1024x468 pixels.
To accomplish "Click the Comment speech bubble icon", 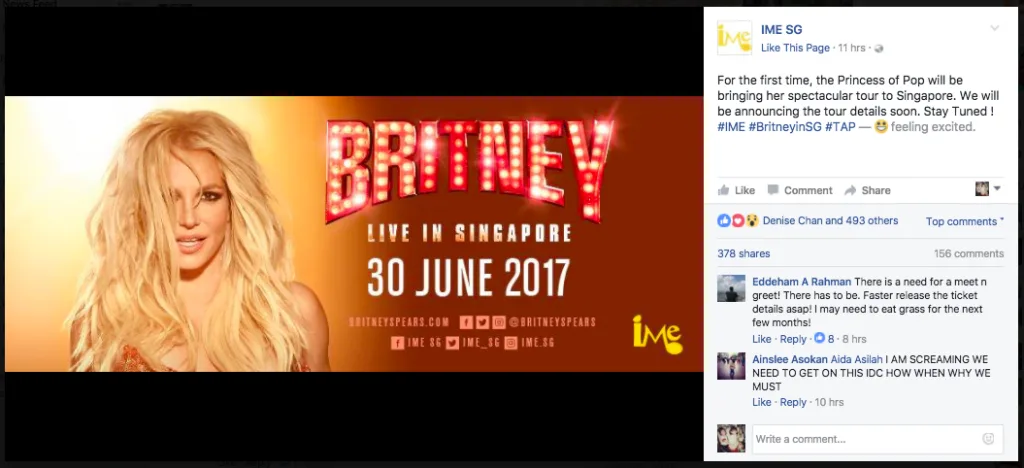I will (x=773, y=190).
